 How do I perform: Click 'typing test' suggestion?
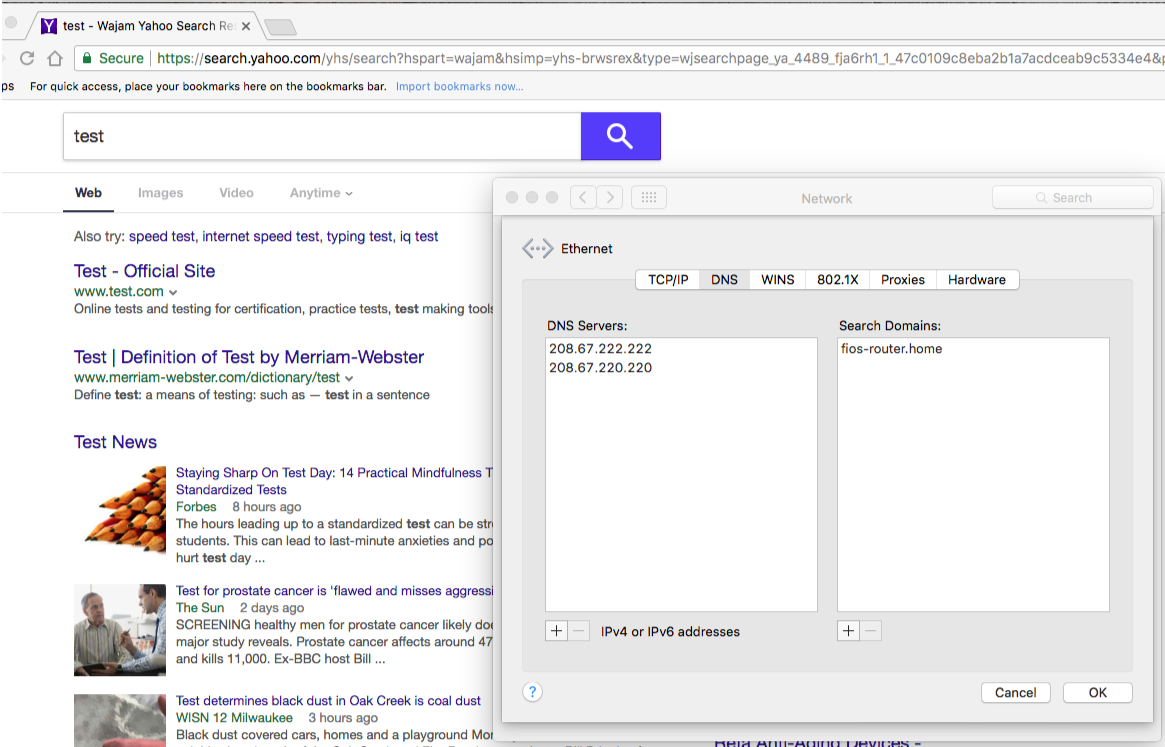(359, 236)
